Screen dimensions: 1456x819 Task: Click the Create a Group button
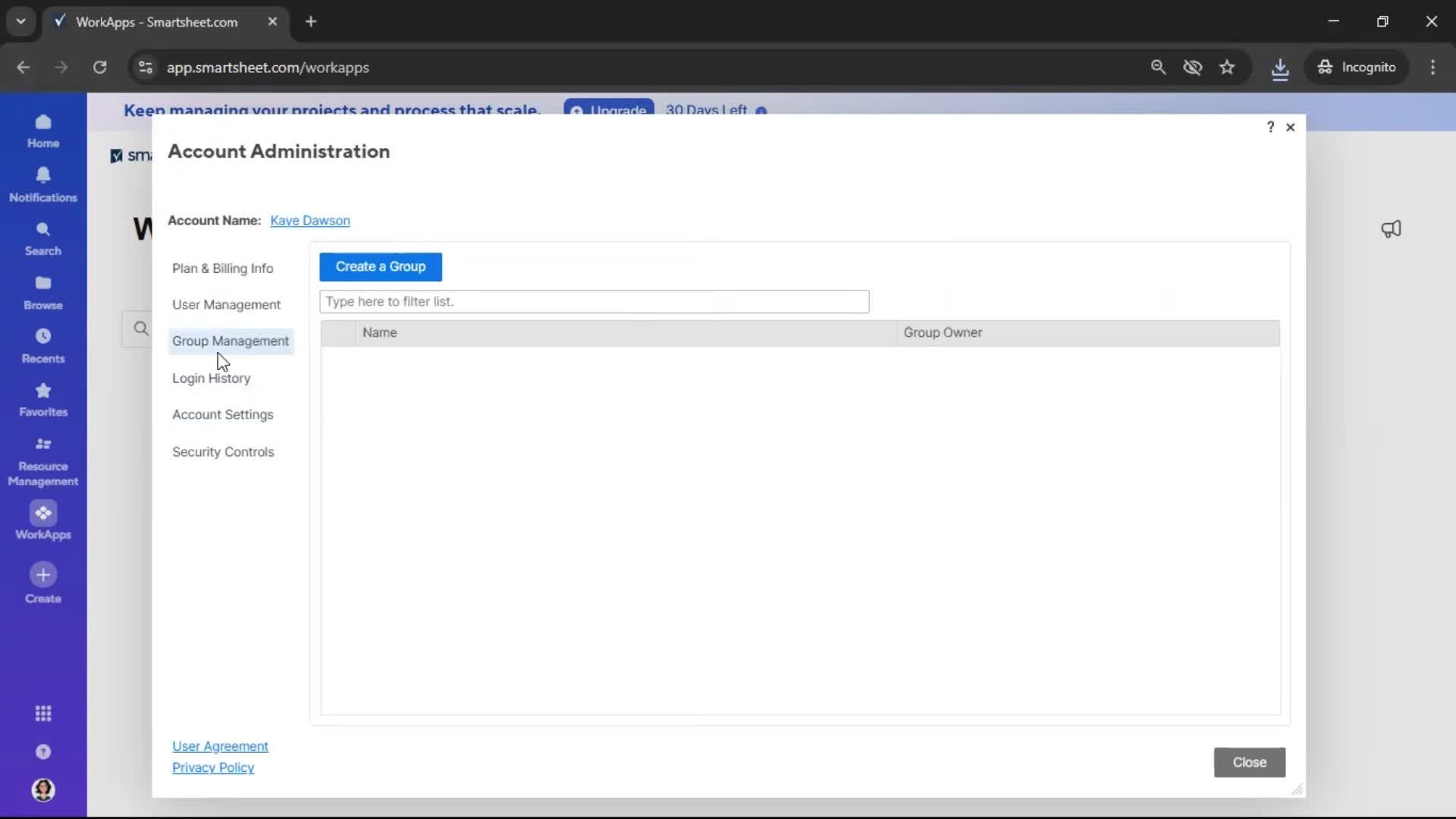point(381,266)
